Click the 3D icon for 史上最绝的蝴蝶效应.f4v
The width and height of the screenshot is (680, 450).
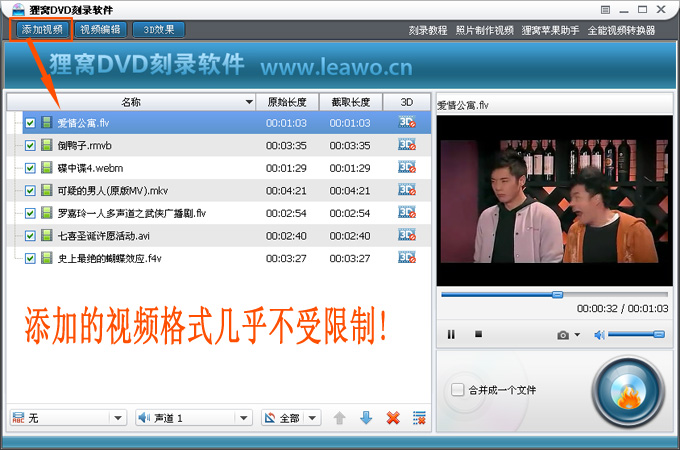click(407, 257)
